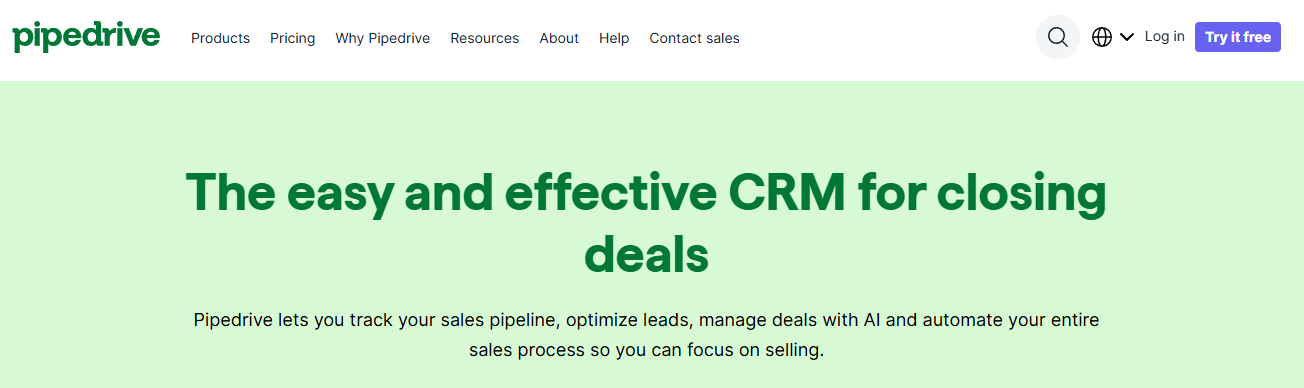
Task: Open the Products menu
Action: (x=220, y=38)
